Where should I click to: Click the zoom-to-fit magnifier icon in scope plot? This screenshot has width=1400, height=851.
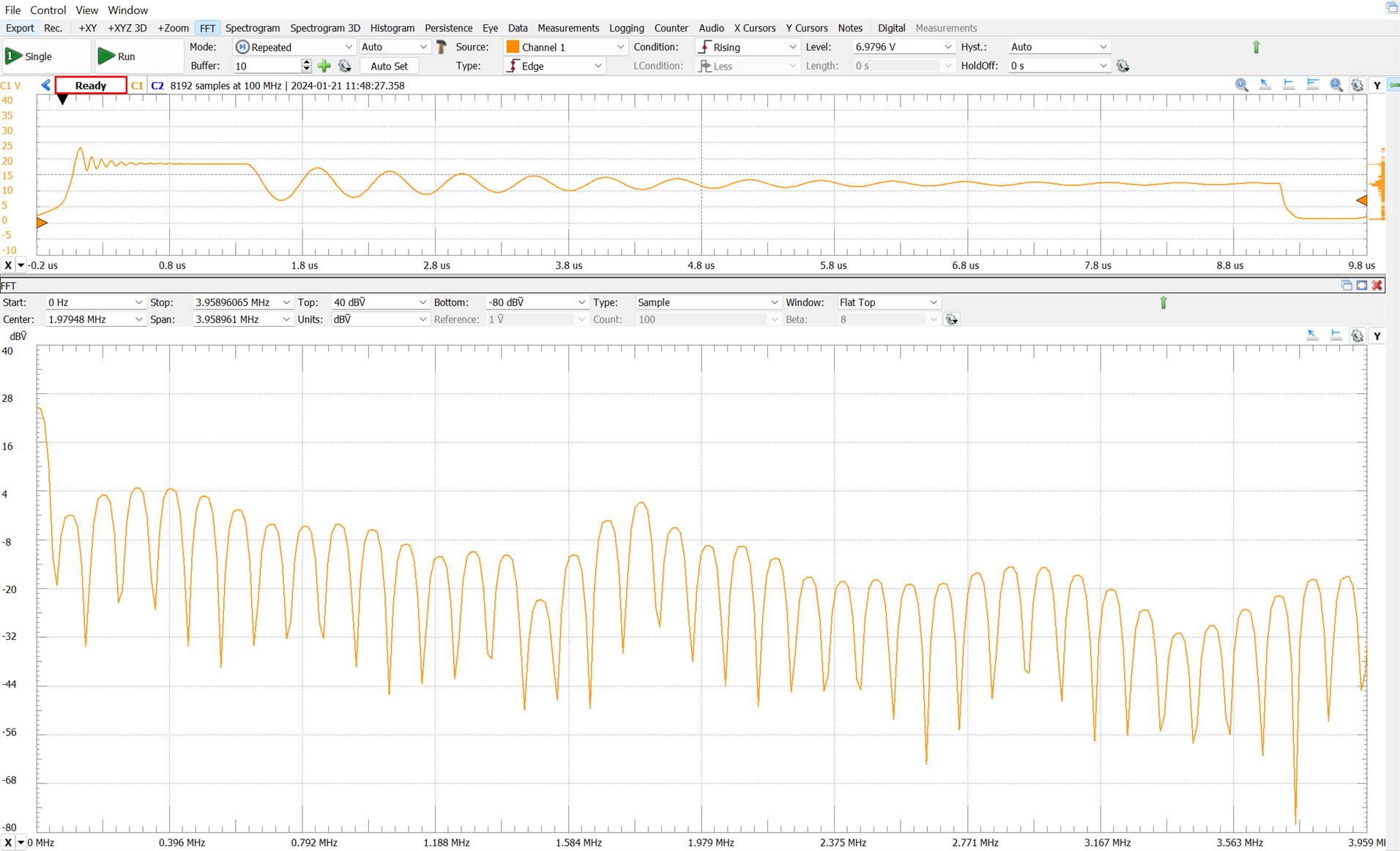pyautogui.click(x=1336, y=85)
